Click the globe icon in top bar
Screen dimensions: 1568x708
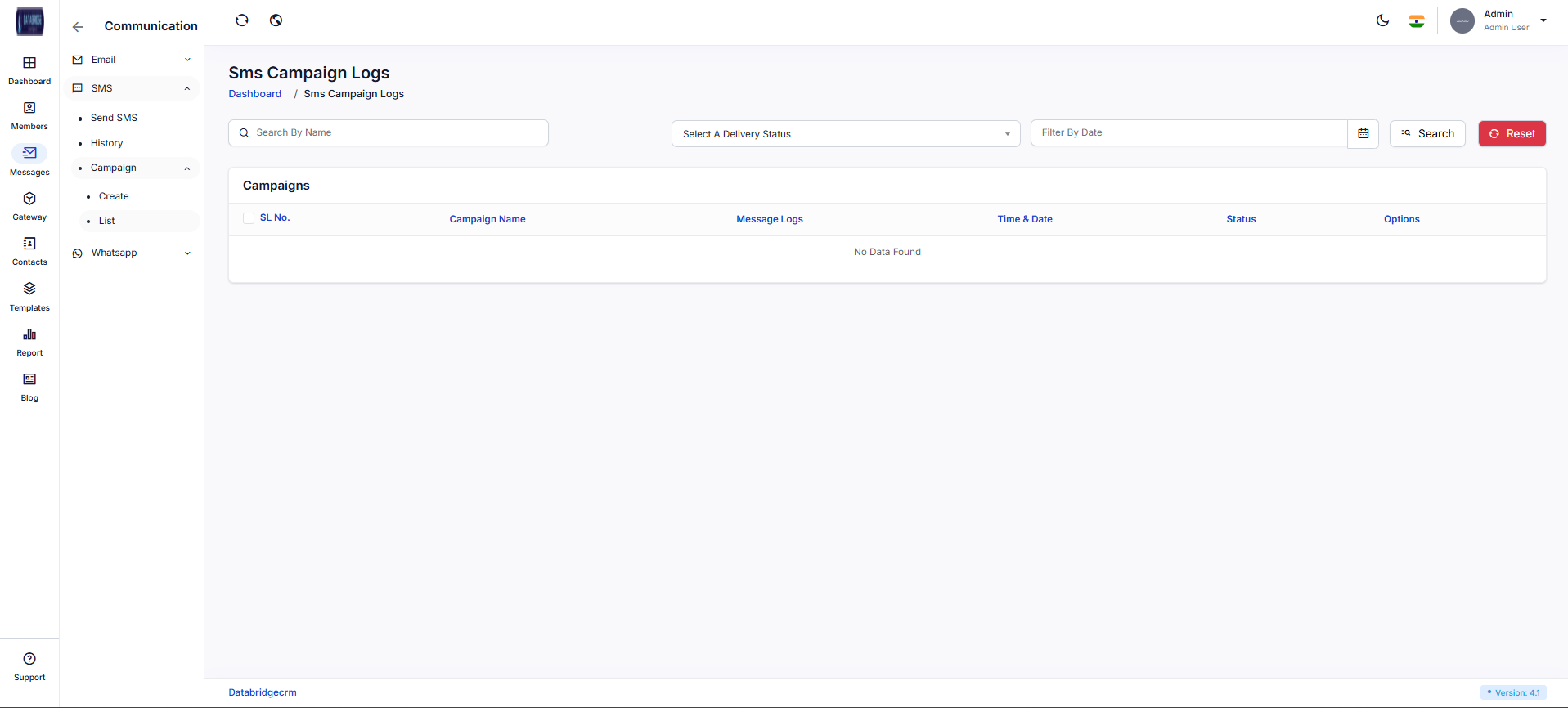pyautogui.click(x=276, y=20)
